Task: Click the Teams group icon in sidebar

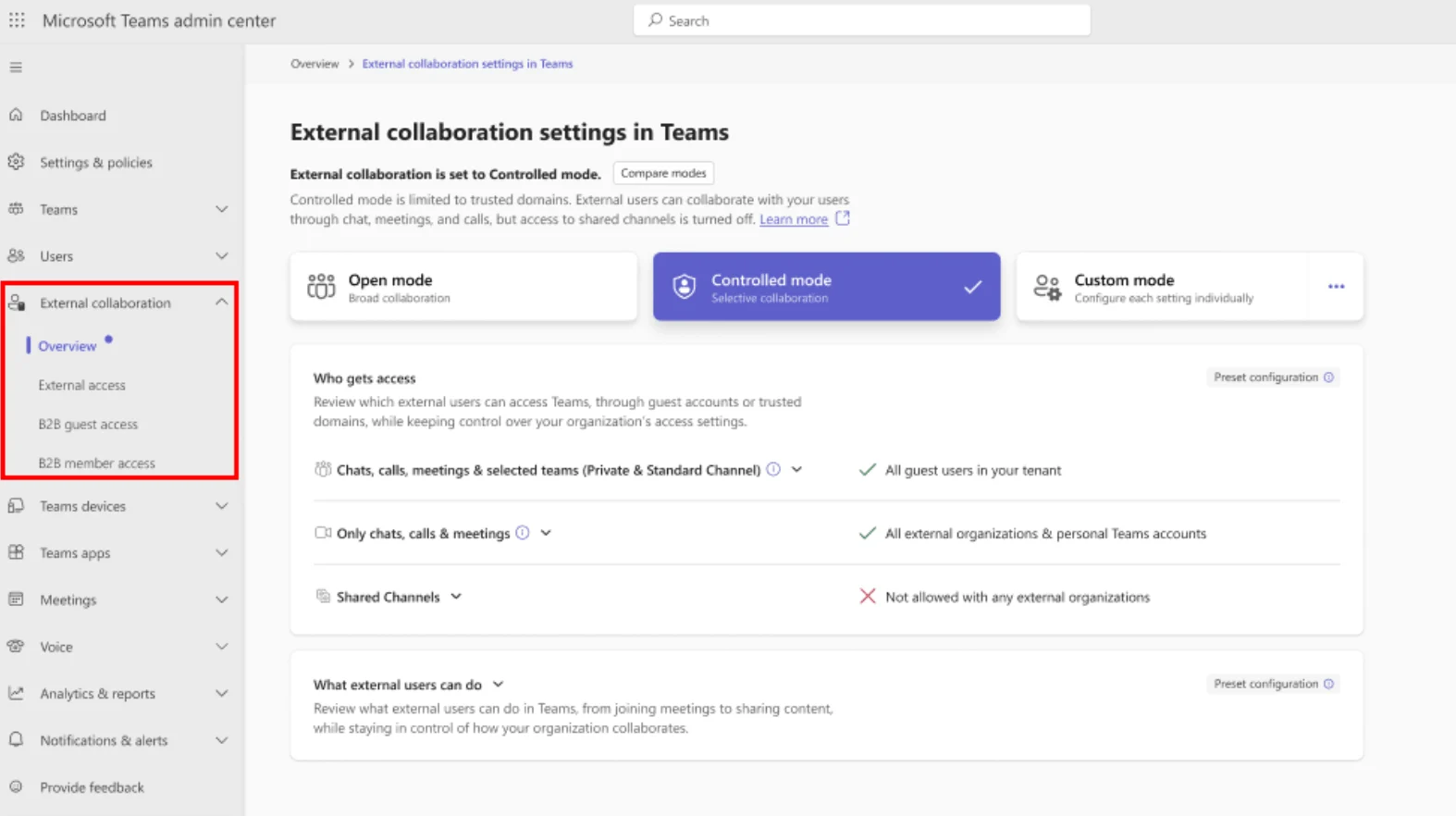Action: [x=16, y=209]
